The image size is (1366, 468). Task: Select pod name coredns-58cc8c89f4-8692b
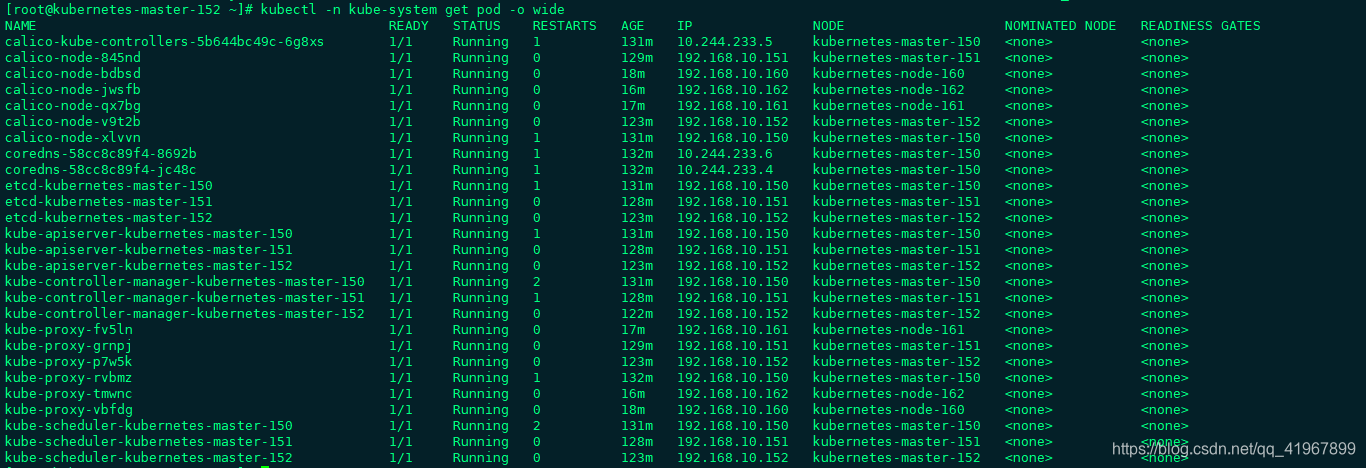point(101,153)
